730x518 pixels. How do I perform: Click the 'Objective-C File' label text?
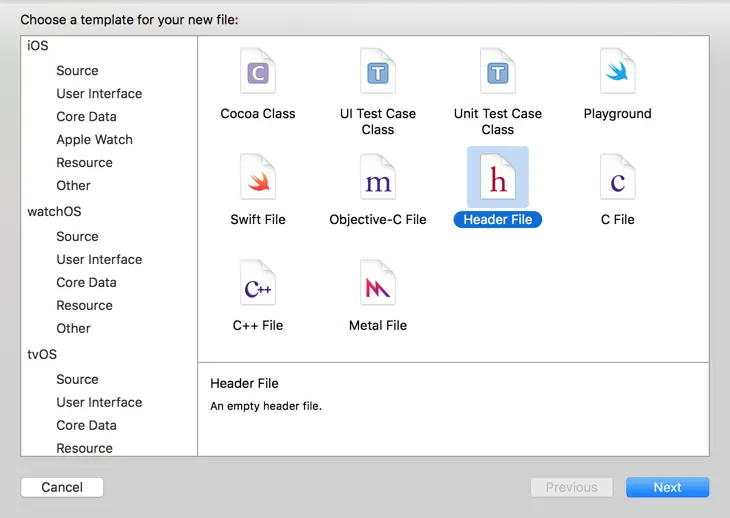378,219
